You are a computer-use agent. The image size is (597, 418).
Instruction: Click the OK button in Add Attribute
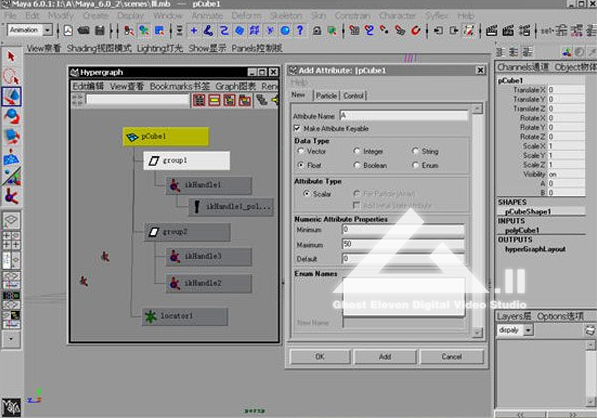click(x=320, y=357)
